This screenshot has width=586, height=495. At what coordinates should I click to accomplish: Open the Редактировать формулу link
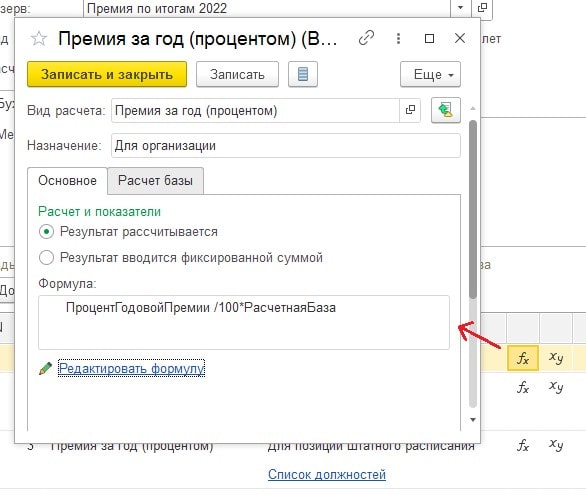point(132,368)
